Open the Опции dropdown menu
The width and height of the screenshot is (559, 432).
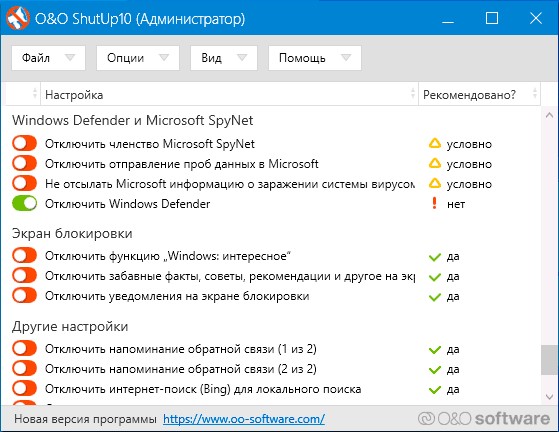tap(138, 58)
